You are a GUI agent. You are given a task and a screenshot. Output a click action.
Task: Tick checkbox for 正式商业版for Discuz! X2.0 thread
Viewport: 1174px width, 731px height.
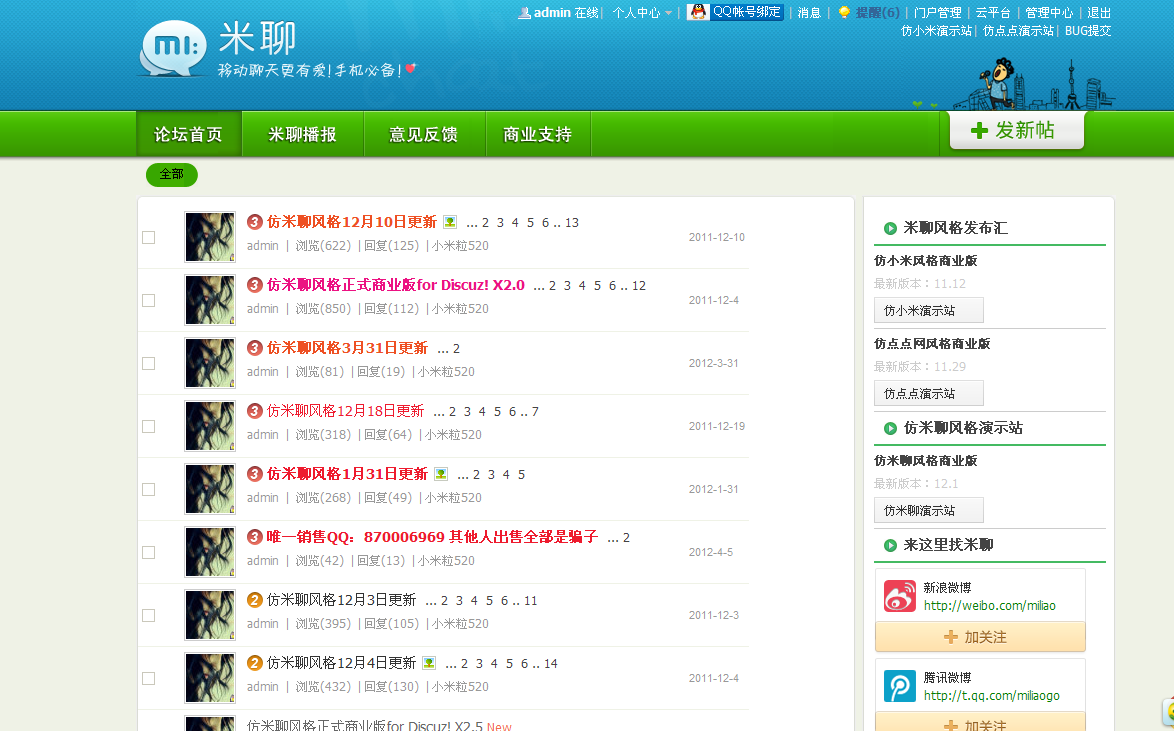148,300
